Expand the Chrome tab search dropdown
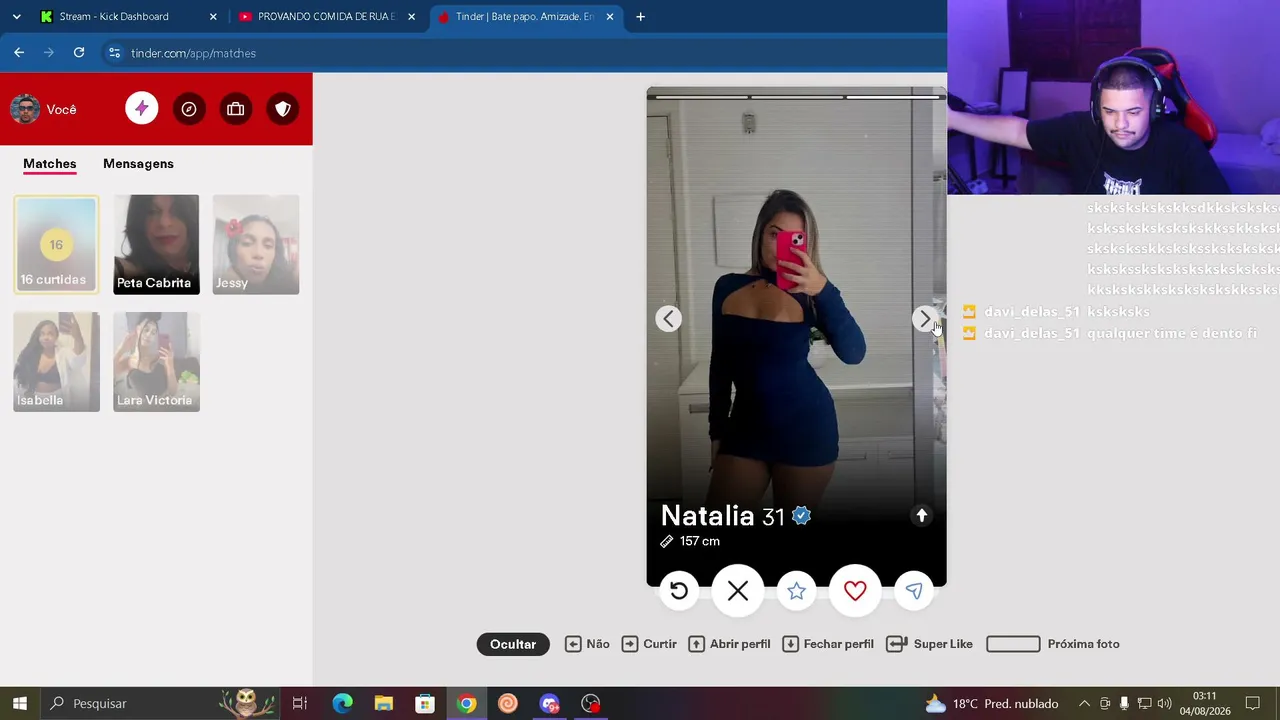 point(16,17)
